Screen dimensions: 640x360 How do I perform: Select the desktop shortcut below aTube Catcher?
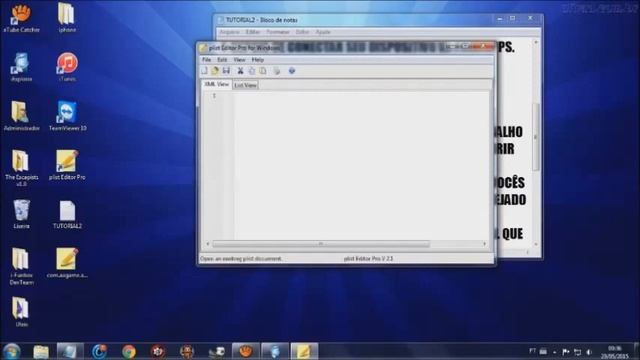21,67
